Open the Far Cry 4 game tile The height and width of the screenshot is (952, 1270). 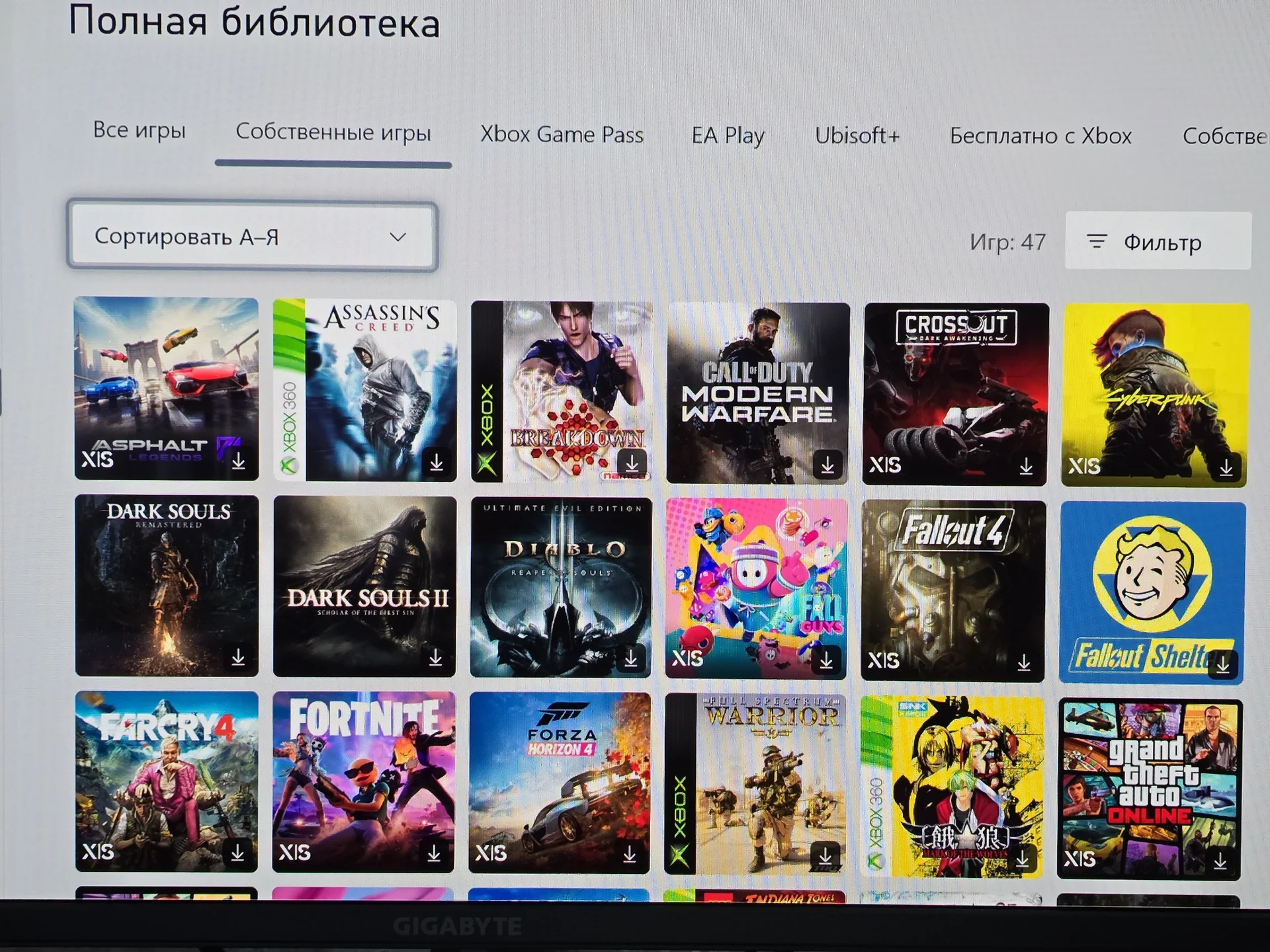click(x=167, y=781)
